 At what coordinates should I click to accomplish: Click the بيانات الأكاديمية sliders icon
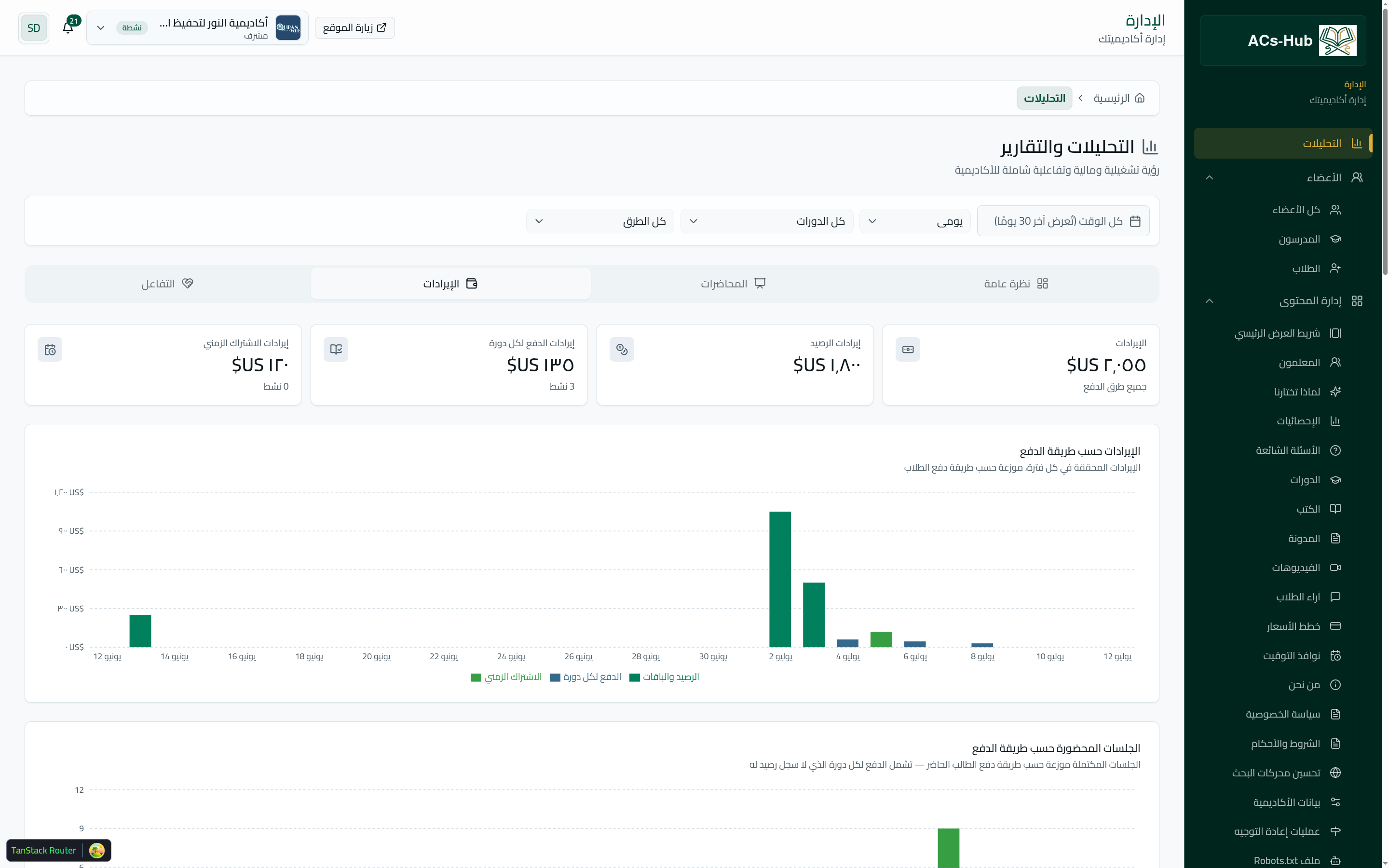1335,802
